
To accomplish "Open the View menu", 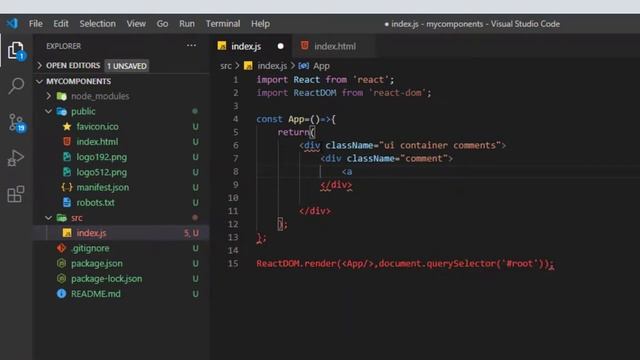I will tap(136, 24).
